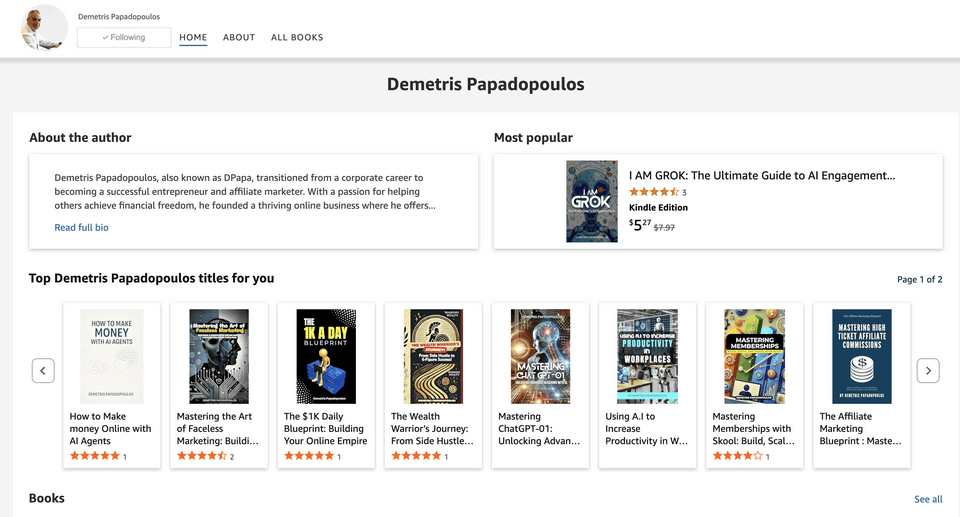Open How to Make money Online title

[x=110, y=428]
